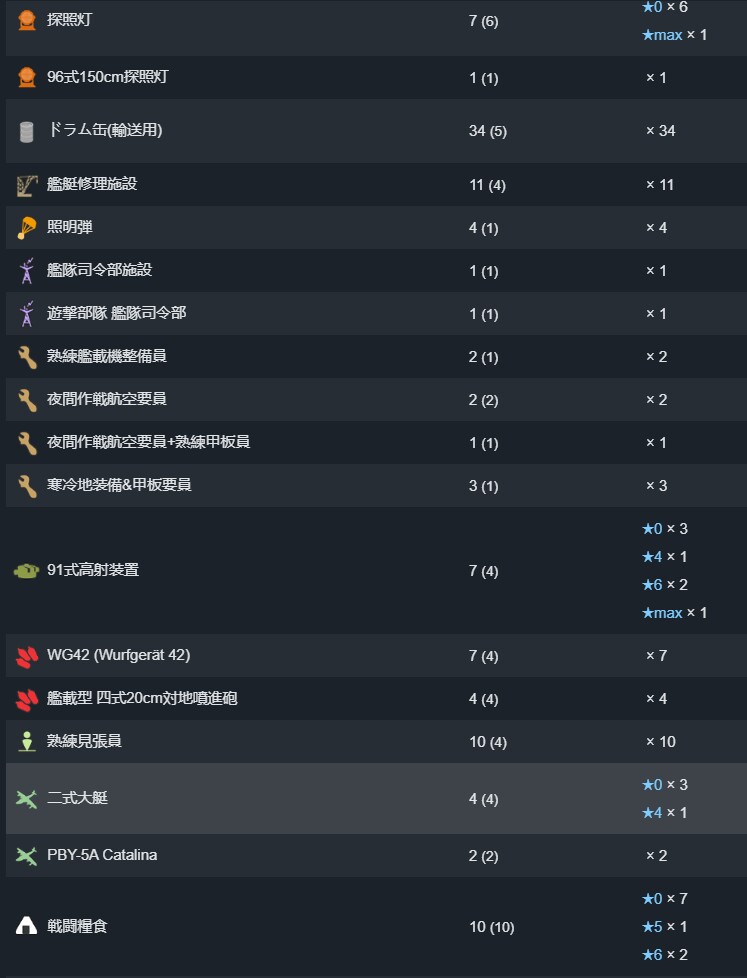747x978 pixels.
Task: Click the wrench icon for 熟練艦載機整備員
Action: [27, 357]
